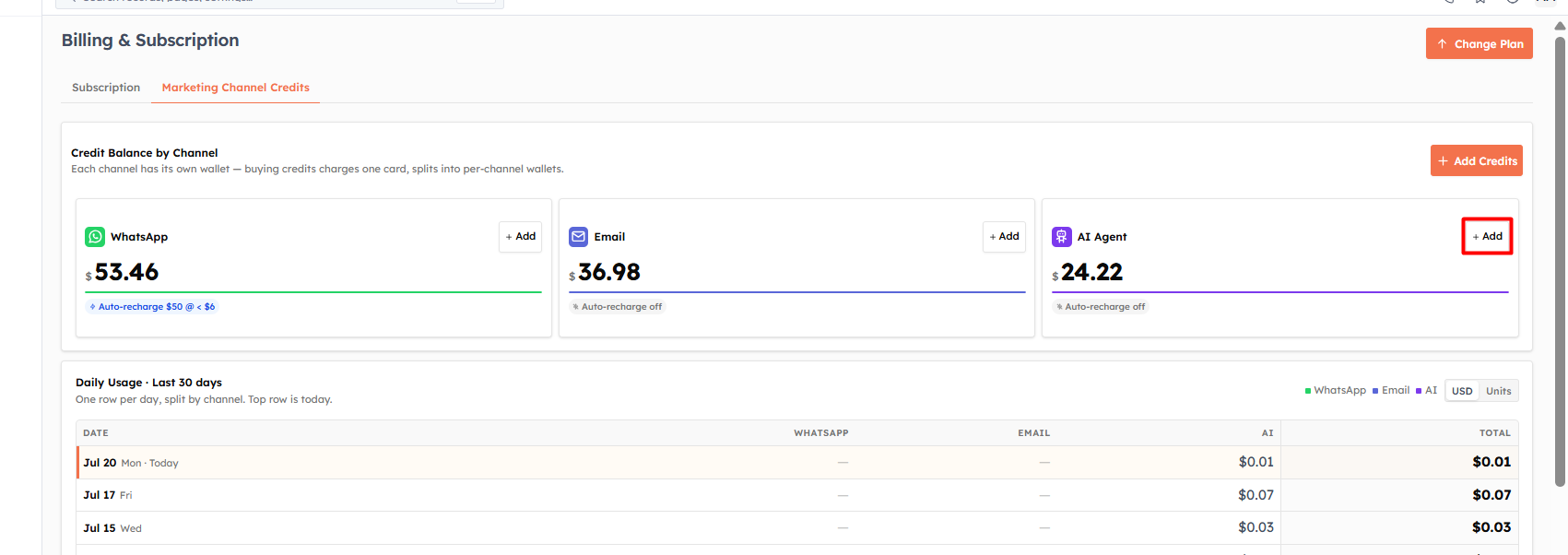Click the bold $0.01 total for Jul 20

pos(1491,462)
